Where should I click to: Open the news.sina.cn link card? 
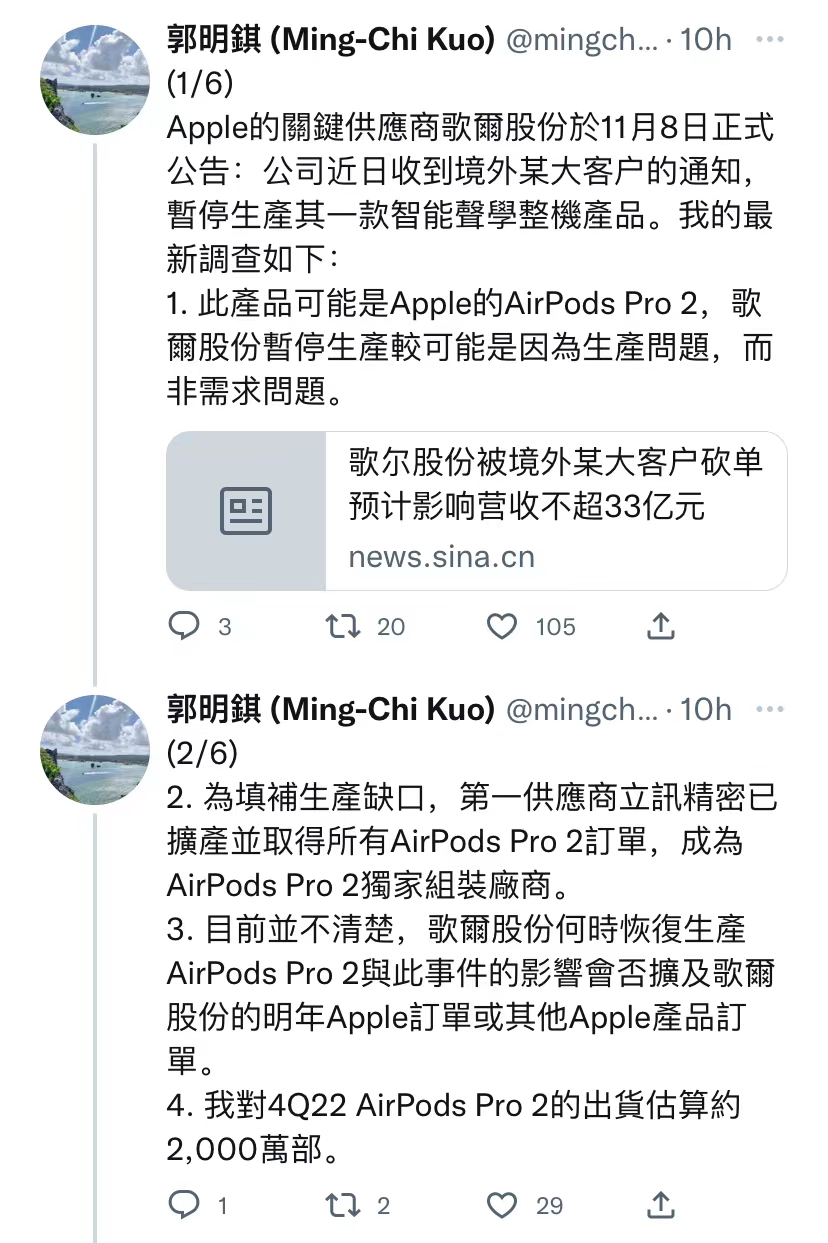[x=554, y=510]
